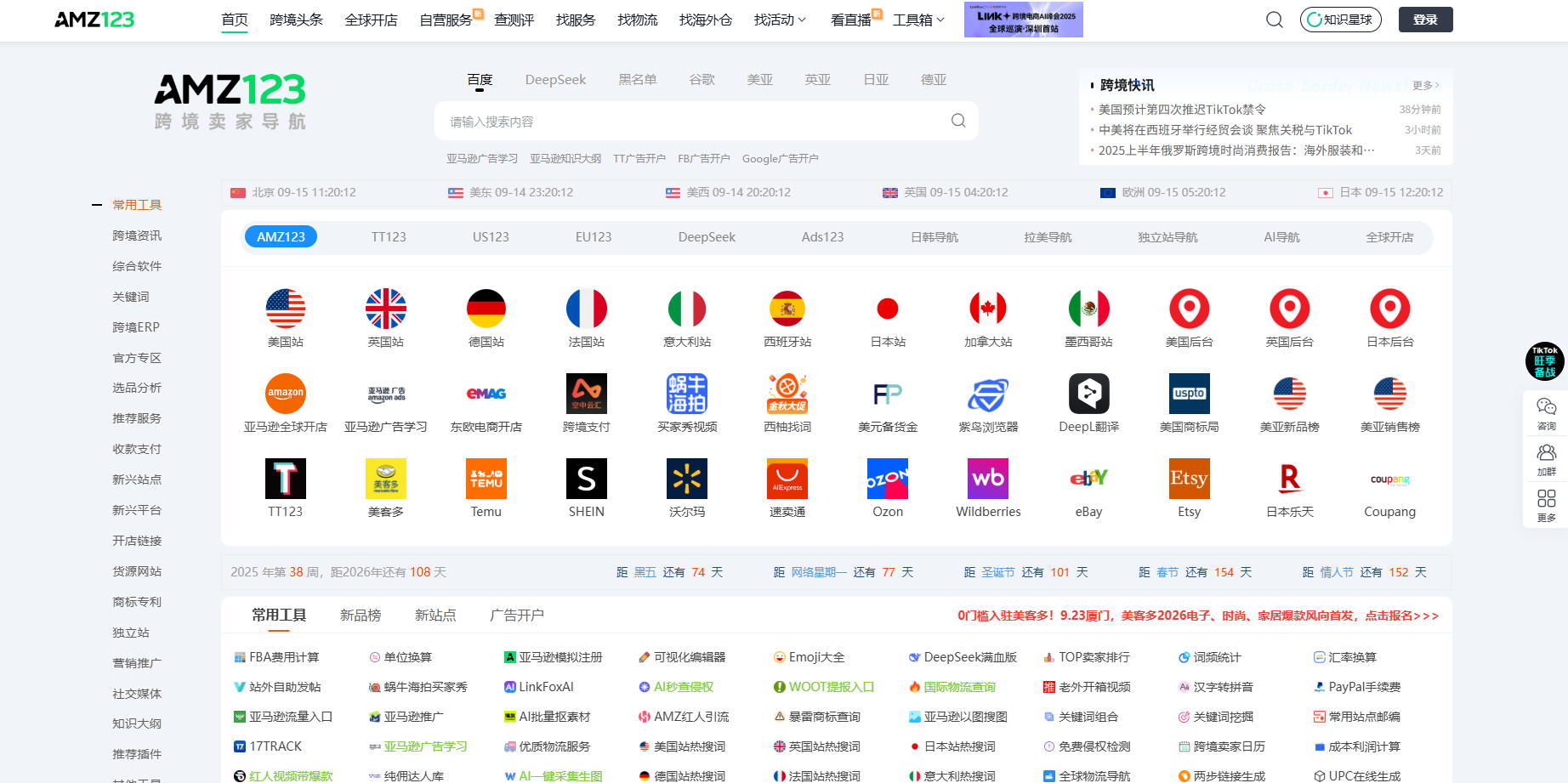Select 商标专利 in left sidebar
Viewport: 1568px width, 783px height.
point(137,602)
